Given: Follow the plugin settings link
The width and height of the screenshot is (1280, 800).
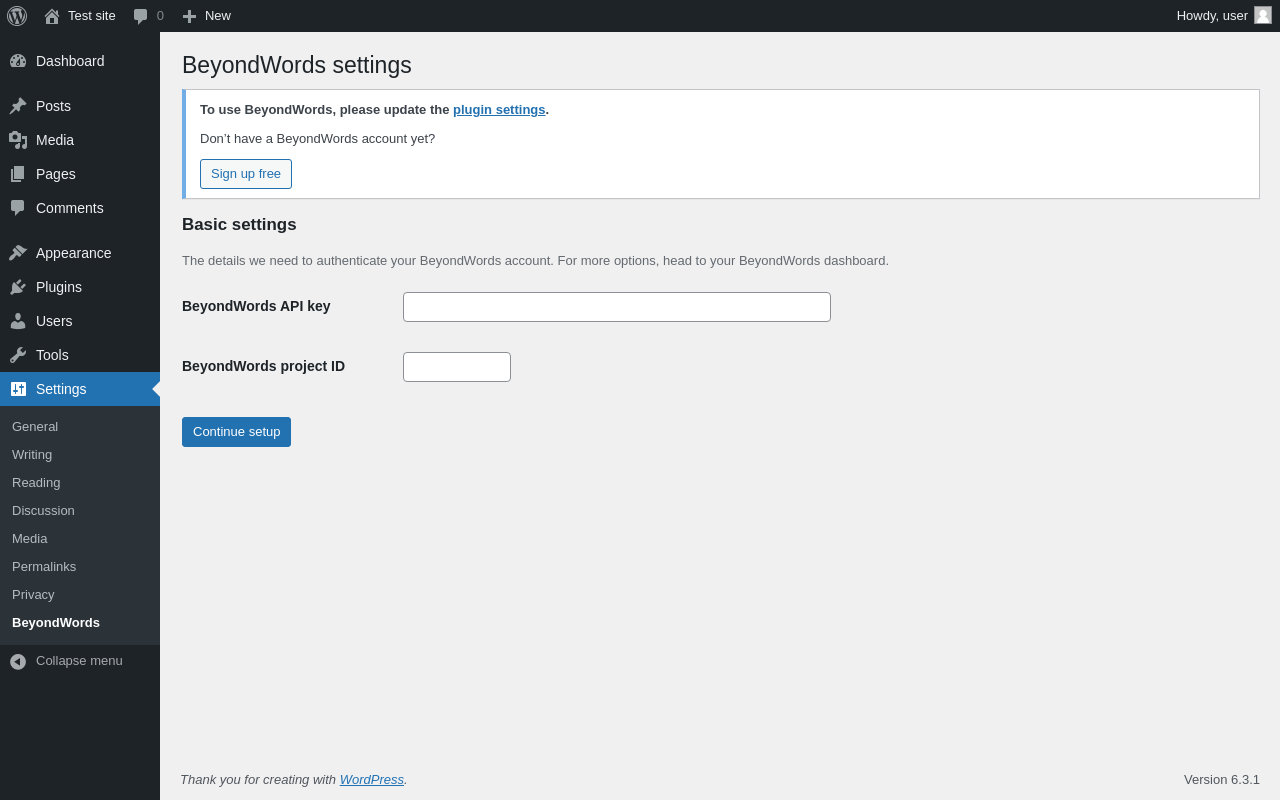Looking at the screenshot, I should pos(499,110).
